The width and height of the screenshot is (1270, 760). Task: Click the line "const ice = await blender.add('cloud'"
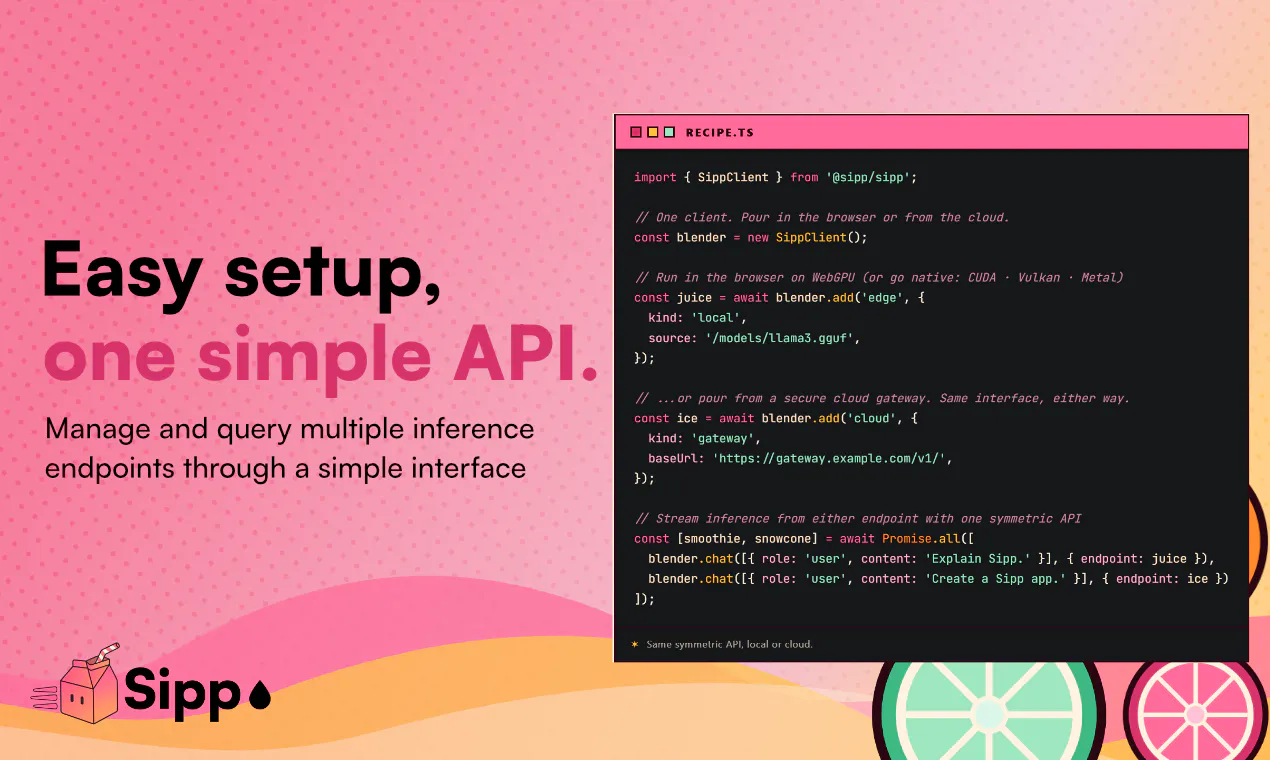pyautogui.click(x=776, y=418)
